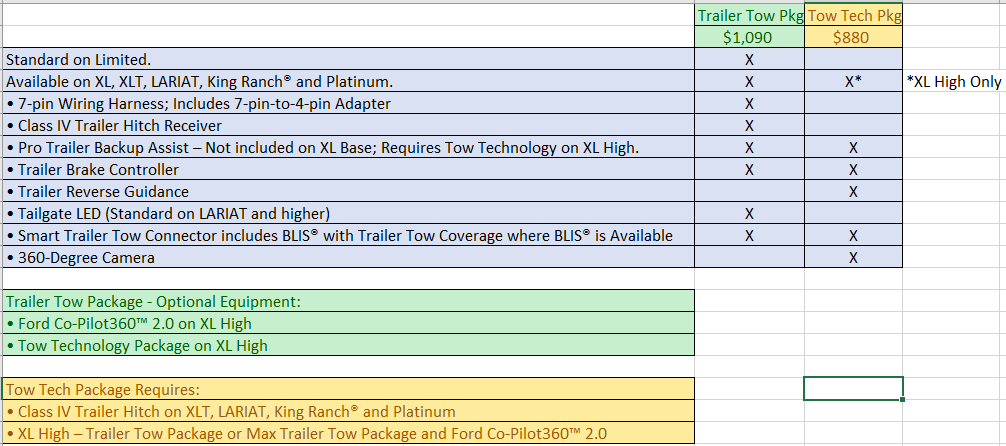Click Trailer Tow X for Smart Trailer Tow Connector
The width and height of the screenshot is (1006, 446).
tap(749, 236)
